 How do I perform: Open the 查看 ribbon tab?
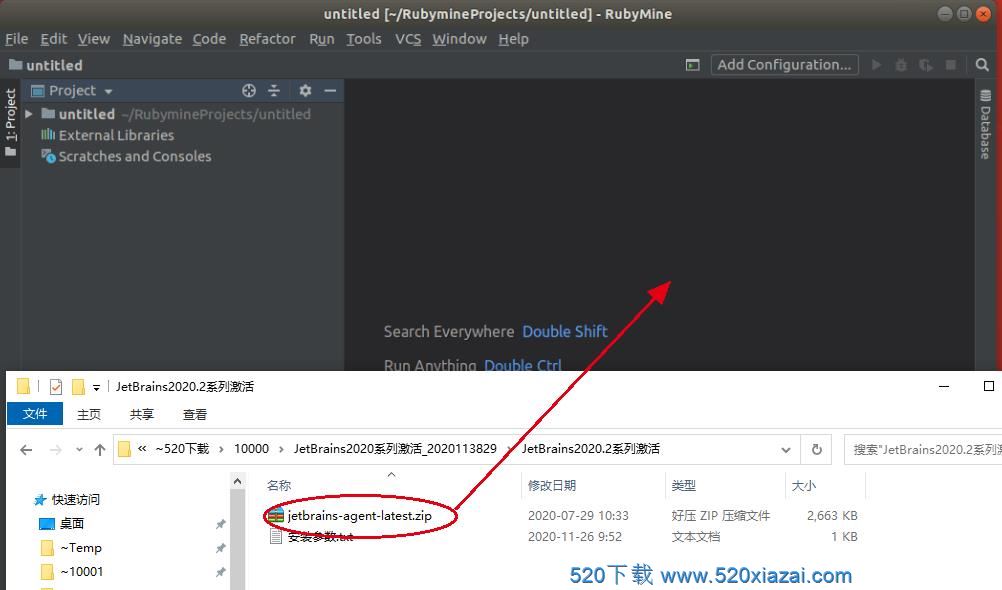[195, 414]
